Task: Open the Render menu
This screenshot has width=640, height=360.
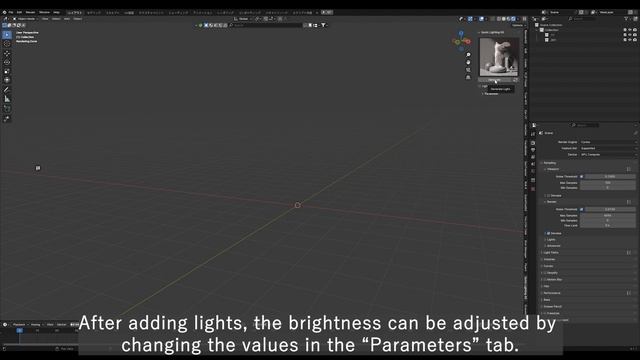Action: 30,12
